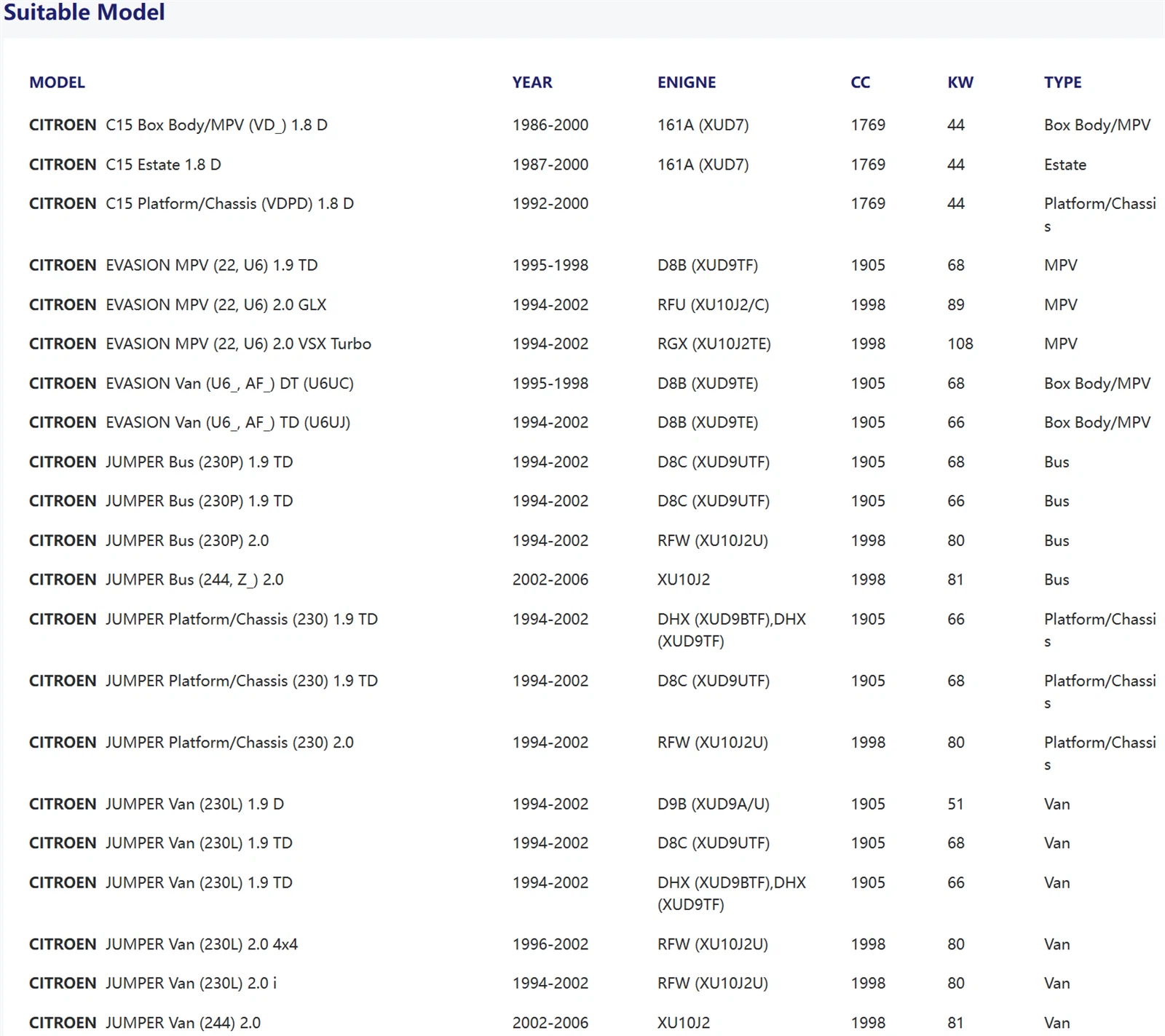The height and width of the screenshot is (1036, 1165).
Task: Click the EVASION MPV 2.0 VSX Turbo row
Action: 238,344
